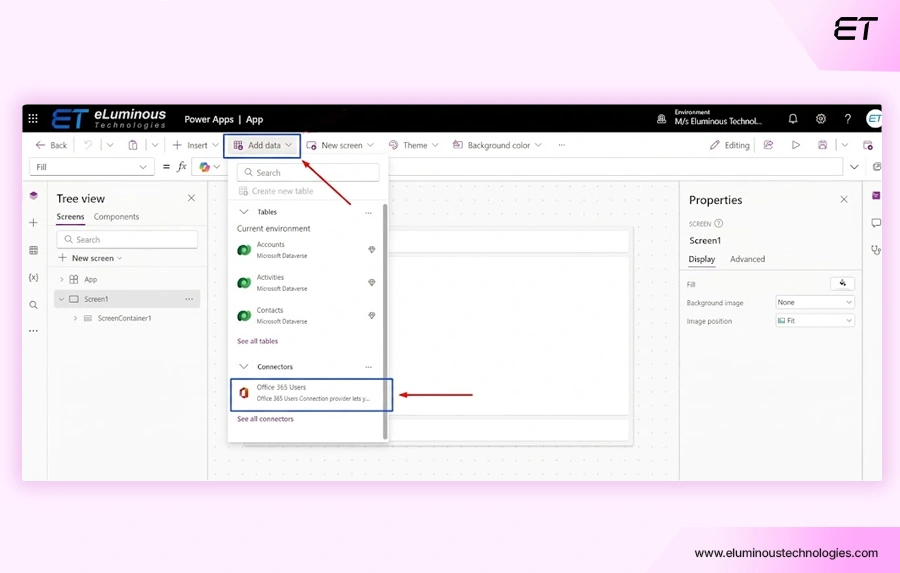Image resolution: width=900 pixels, height=573 pixels.
Task: Open the Variables icon in sidebar
Action: [x=33, y=277]
